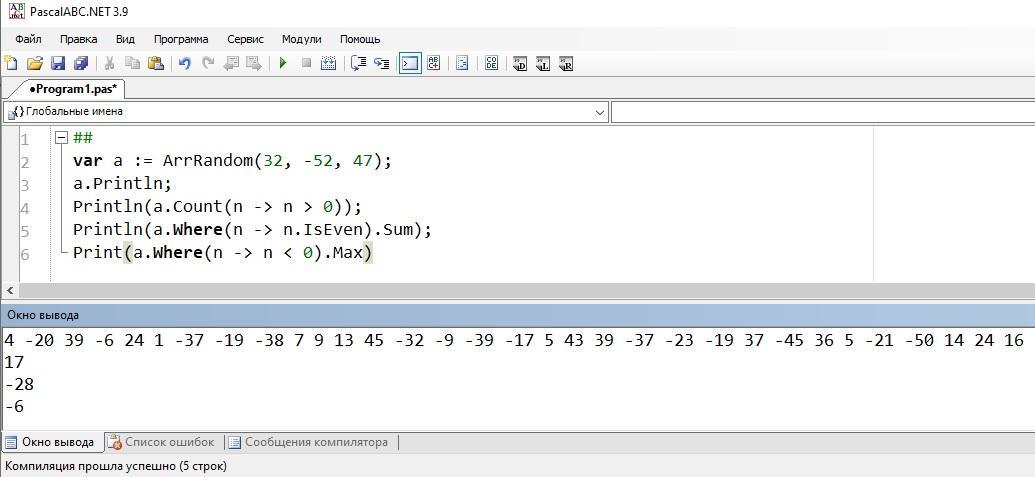Image resolution: width=1035 pixels, height=477 pixels.
Task: Click the compile icon next to Stop
Action: (329, 63)
